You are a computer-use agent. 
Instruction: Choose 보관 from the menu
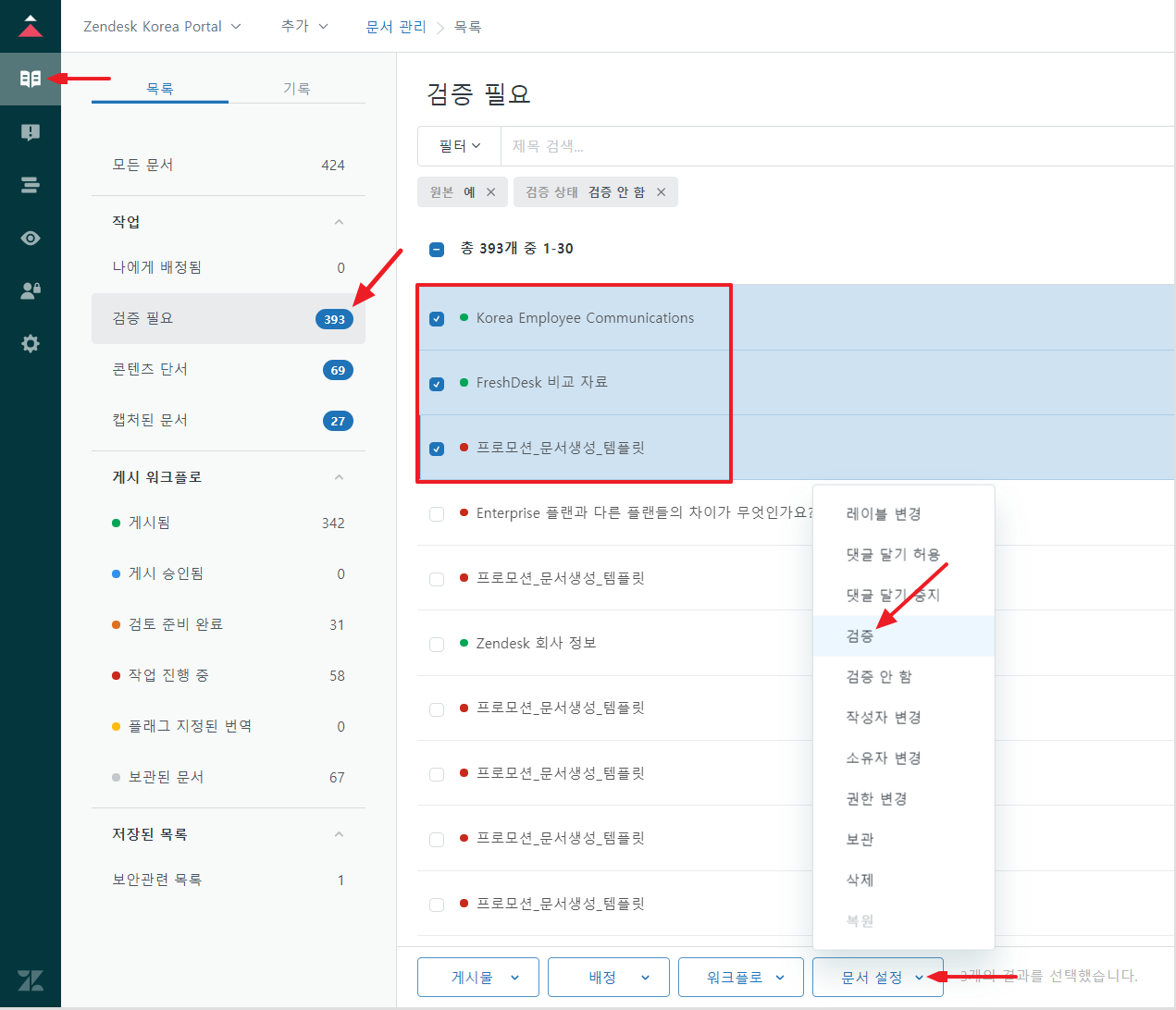pos(904,840)
